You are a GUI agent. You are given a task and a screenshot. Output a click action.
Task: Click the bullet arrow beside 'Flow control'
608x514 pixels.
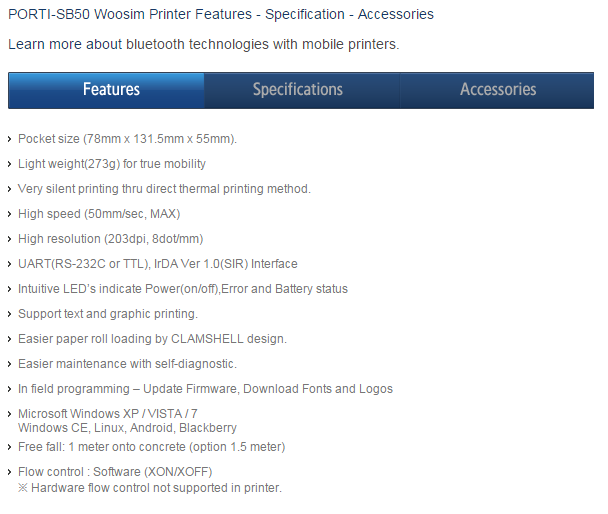(x=10, y=472)
